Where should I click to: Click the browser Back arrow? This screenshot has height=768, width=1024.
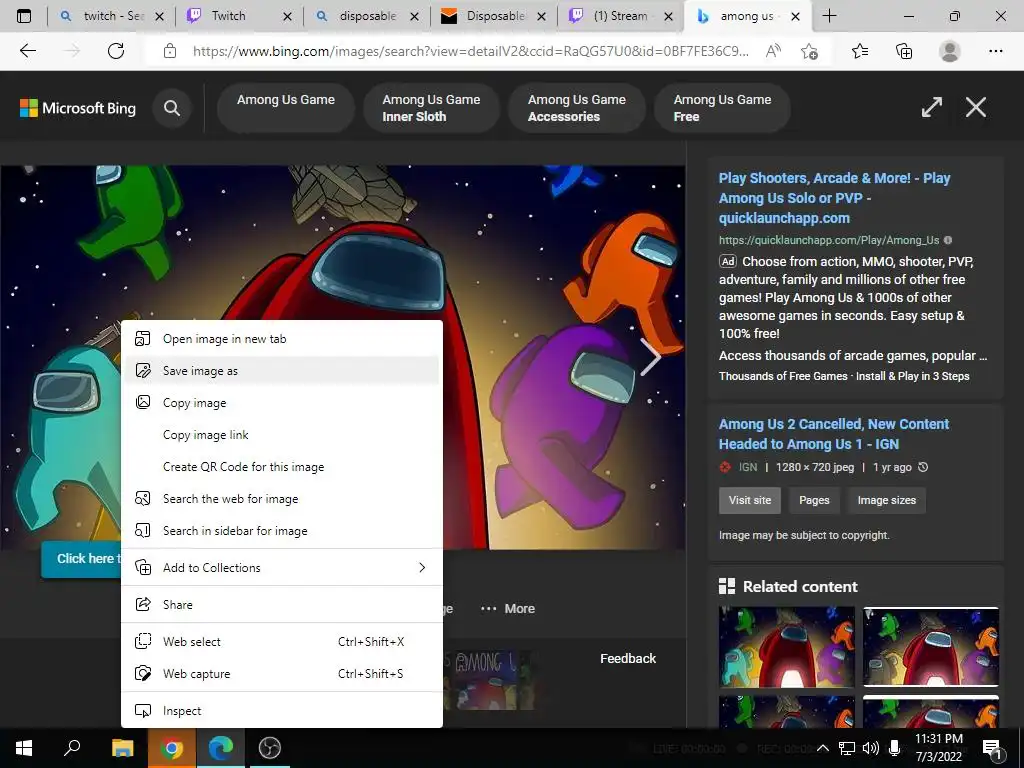point(27,51)
